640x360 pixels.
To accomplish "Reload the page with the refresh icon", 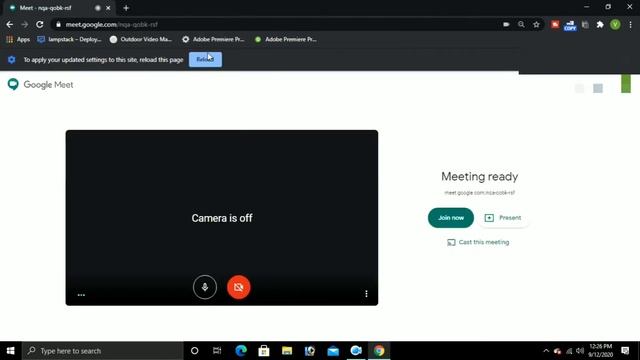I will [40, 24].
